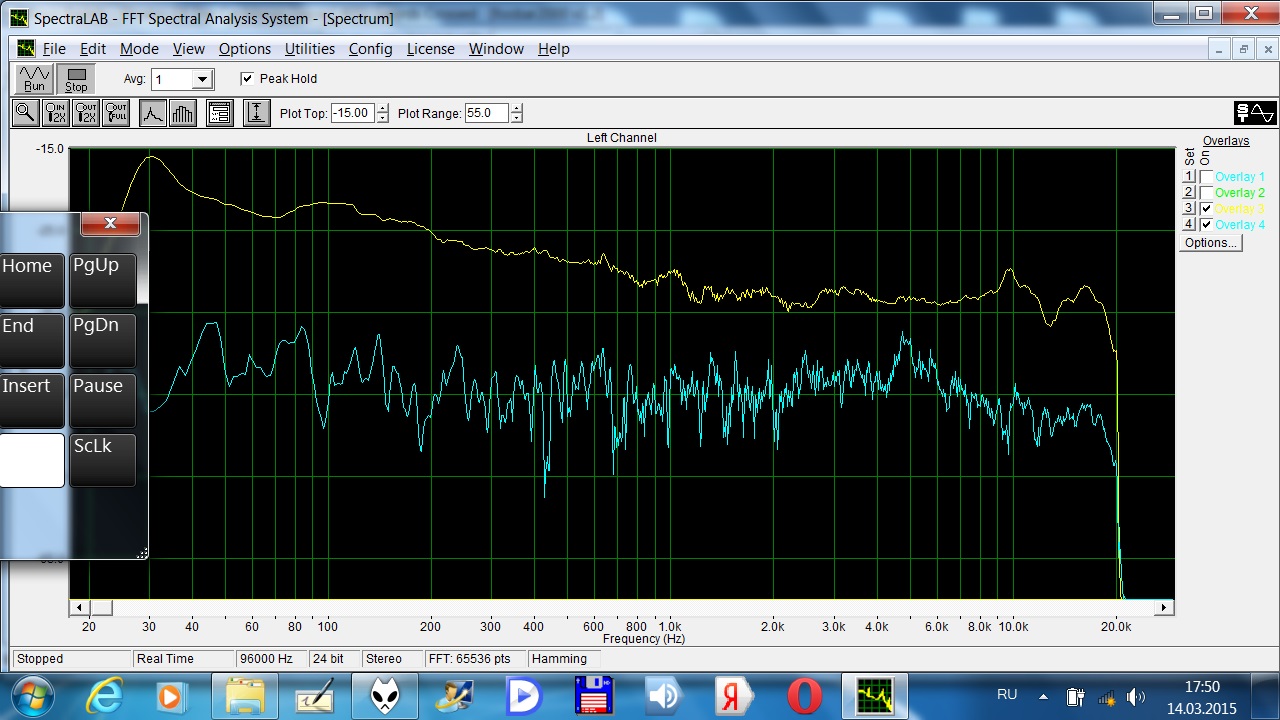Screen dimensions: 1280x720
Task: Enable the Overlay 1 checkbox
Action: (x=1207, y=177)
